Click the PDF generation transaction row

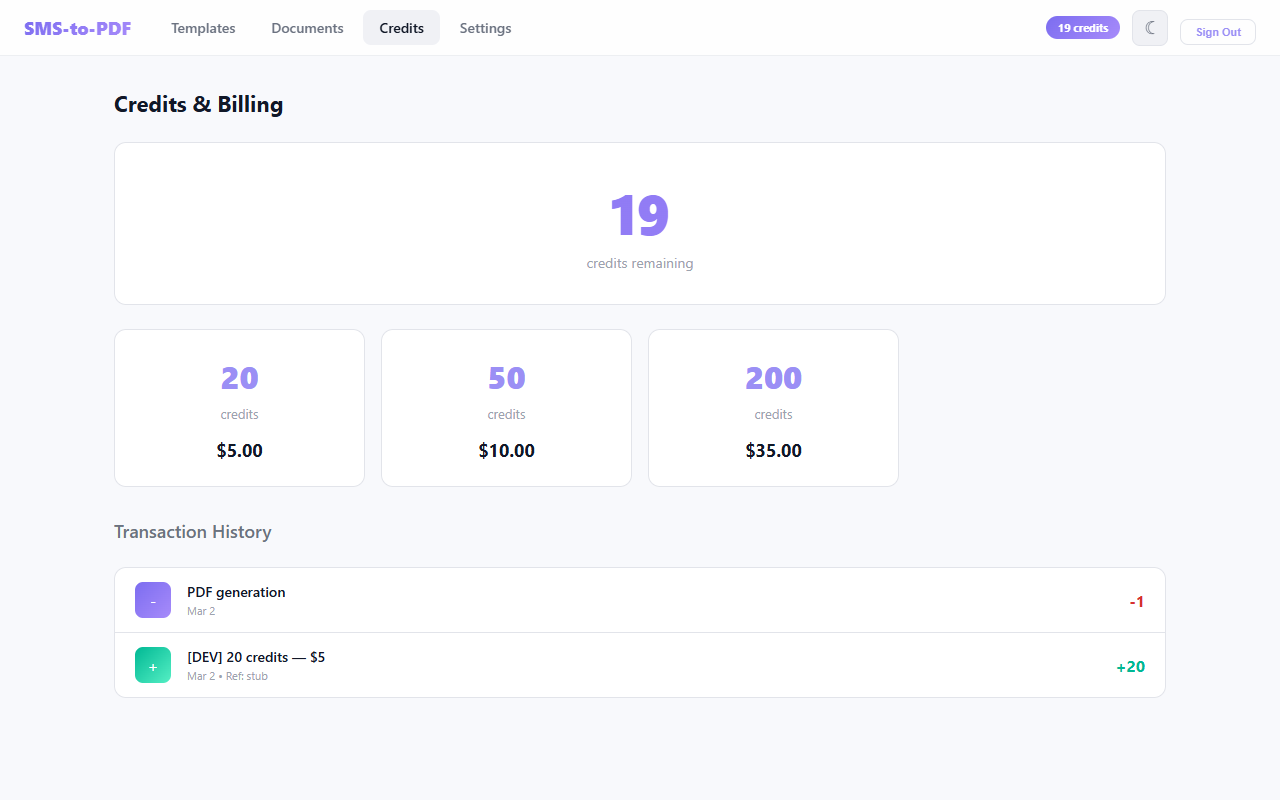tap(640, 600)
